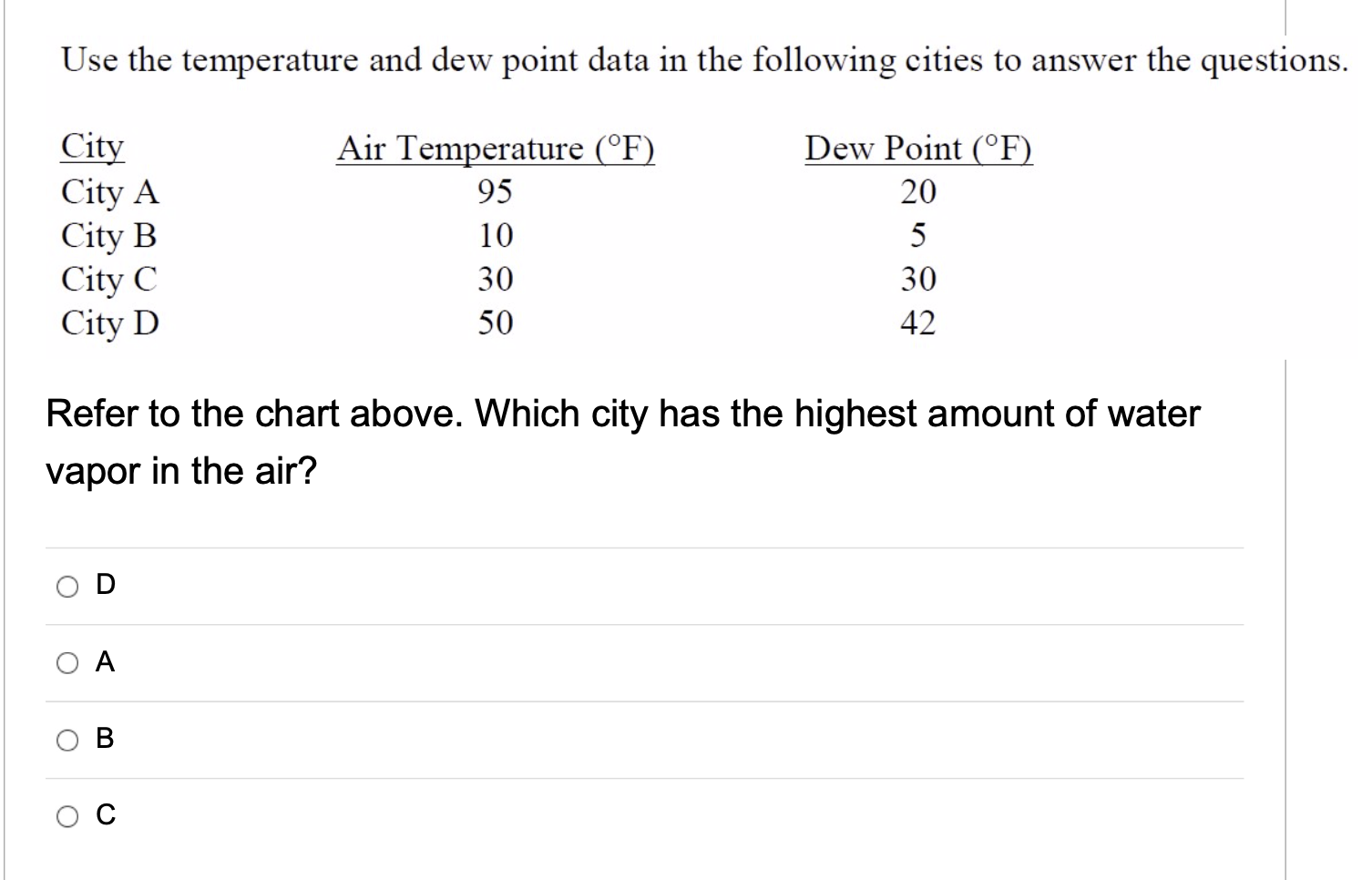The height and width of the screenshot is (880, 1372).
Task: Click the Dew Point column header
Action: [x=916, y=148]
